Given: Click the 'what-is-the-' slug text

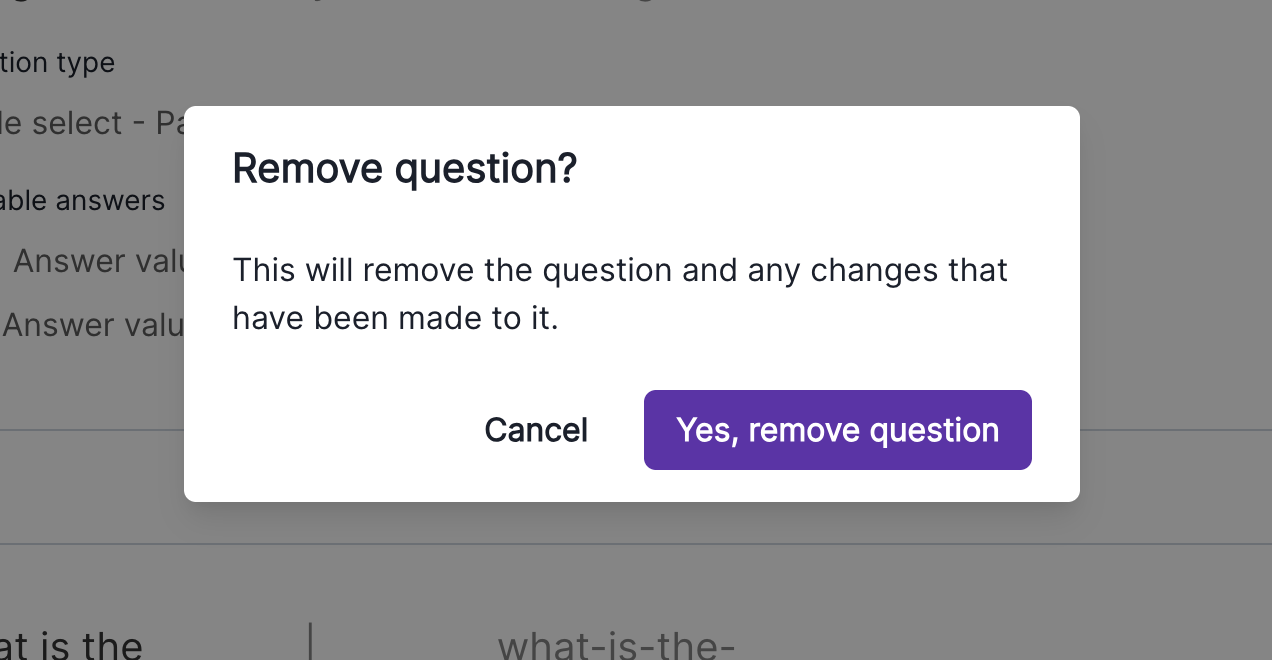Looking at the screenshot, I should click(616, 645).
